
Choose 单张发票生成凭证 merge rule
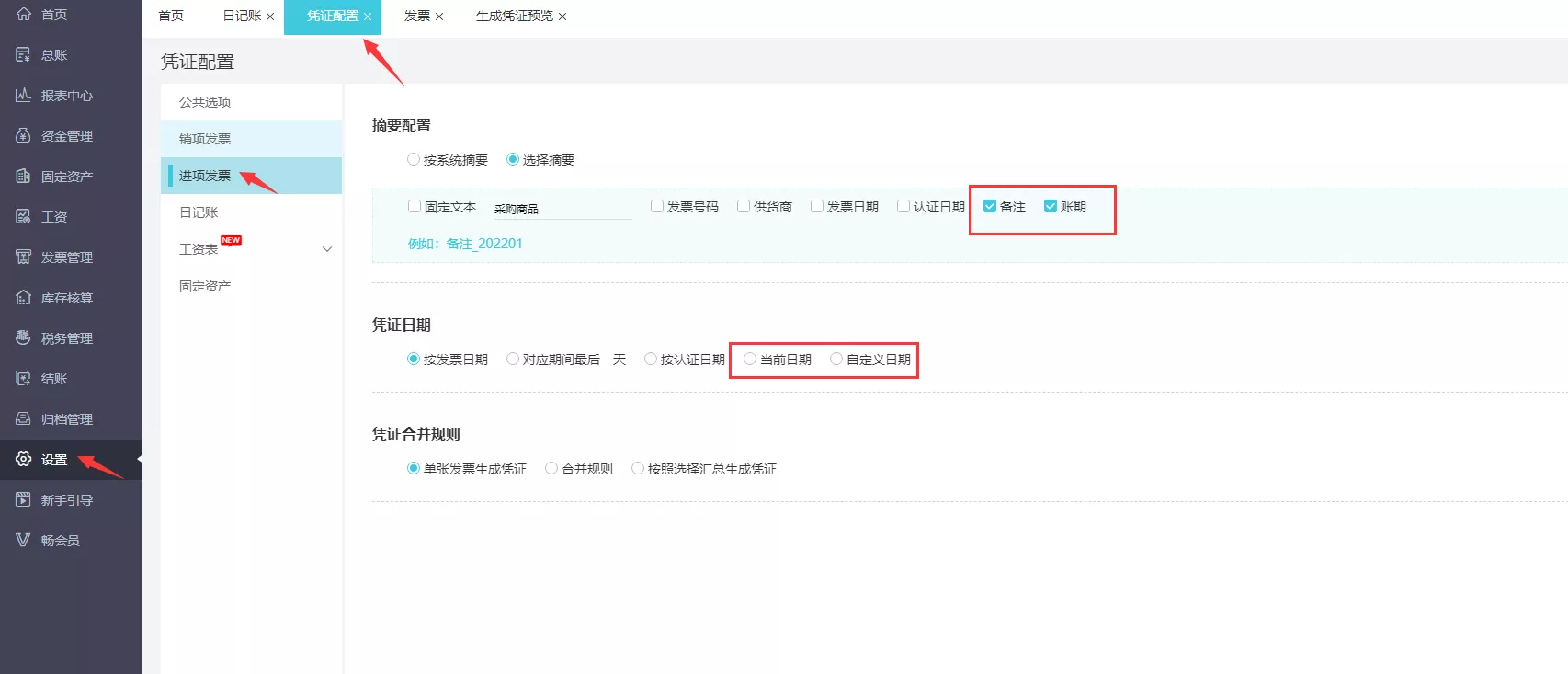point(414,468)
